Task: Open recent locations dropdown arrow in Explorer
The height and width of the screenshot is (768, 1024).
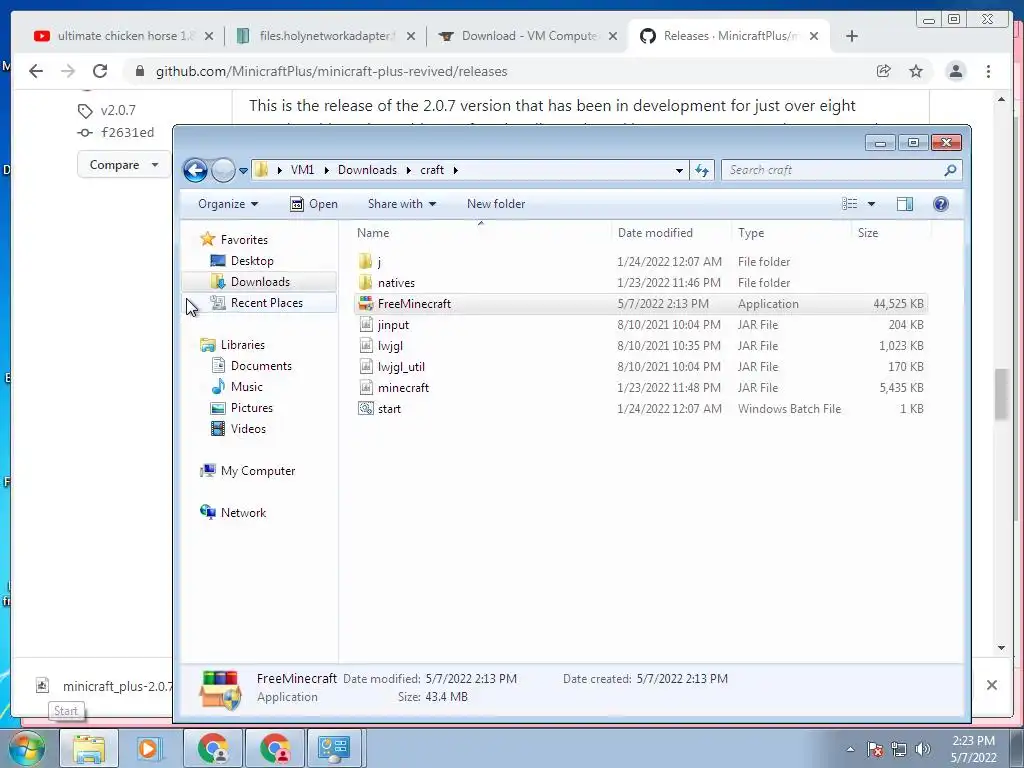Action: (243, 170)
